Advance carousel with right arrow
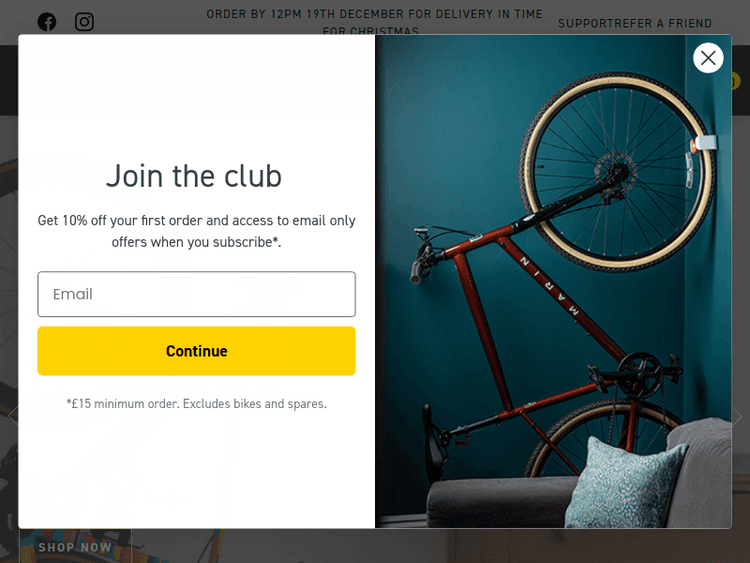 737,417
